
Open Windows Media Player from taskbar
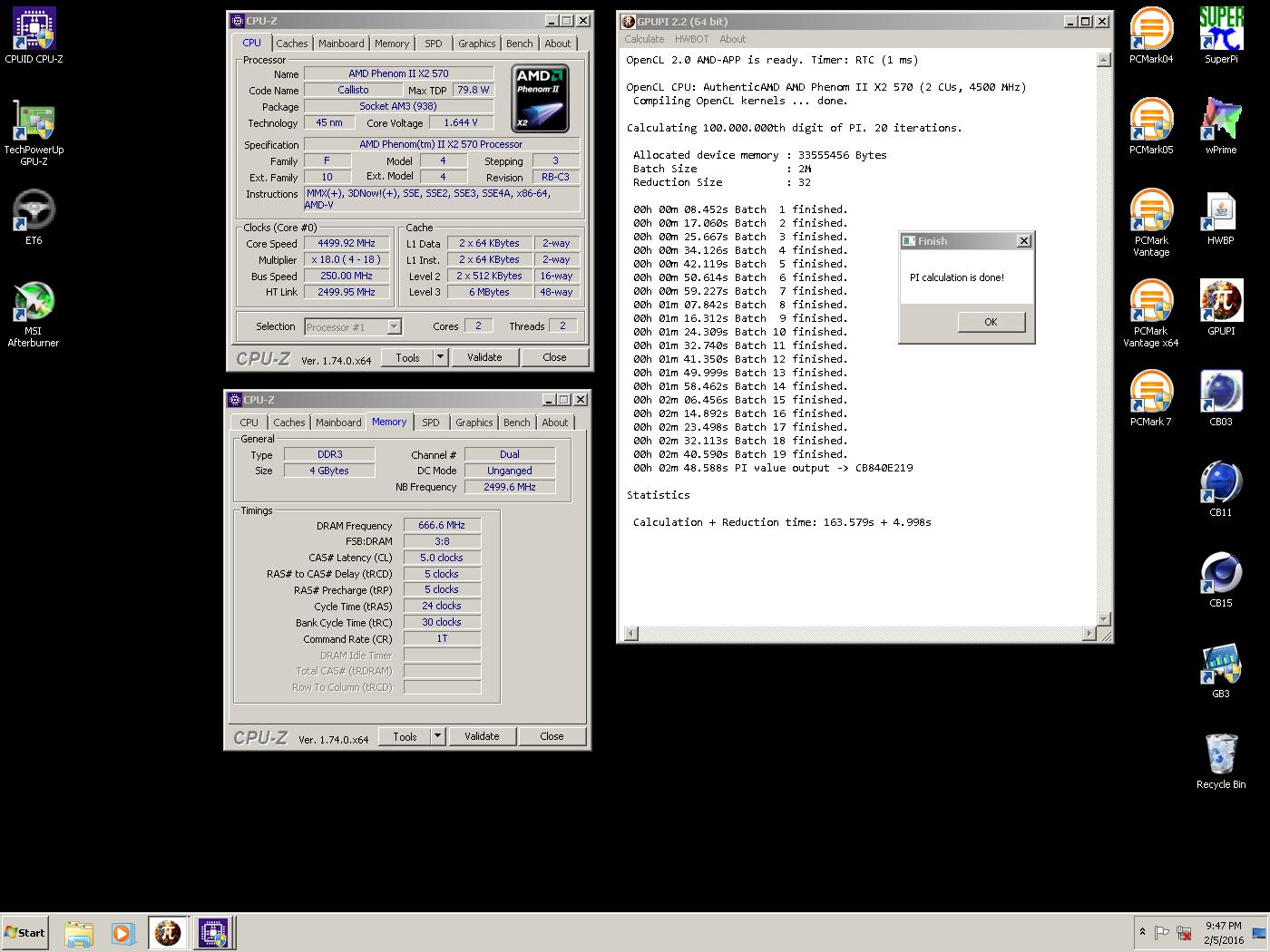point(122,933)
